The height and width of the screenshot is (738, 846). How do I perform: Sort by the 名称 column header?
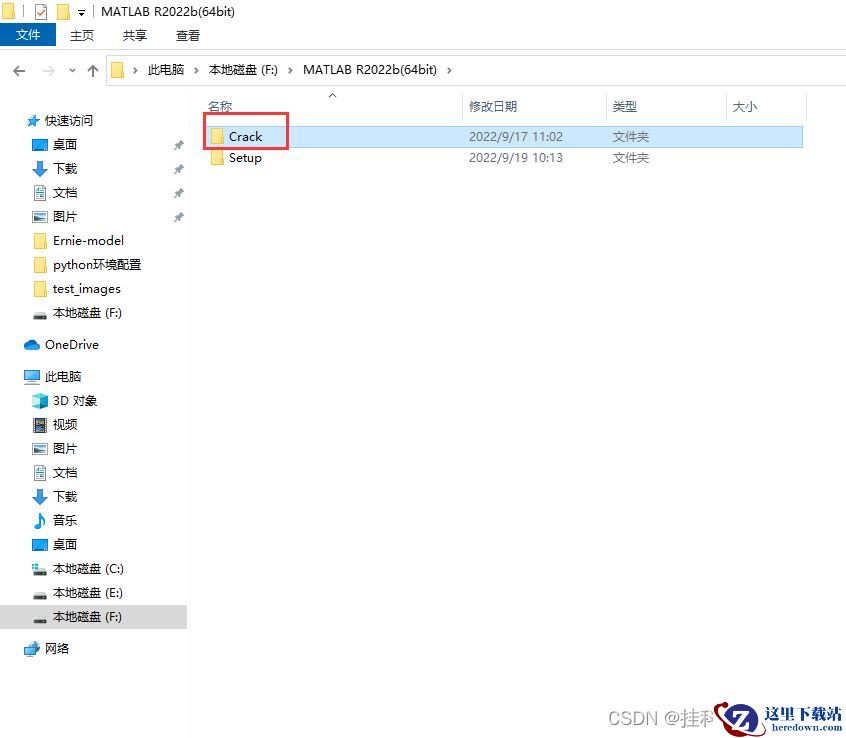220,107
